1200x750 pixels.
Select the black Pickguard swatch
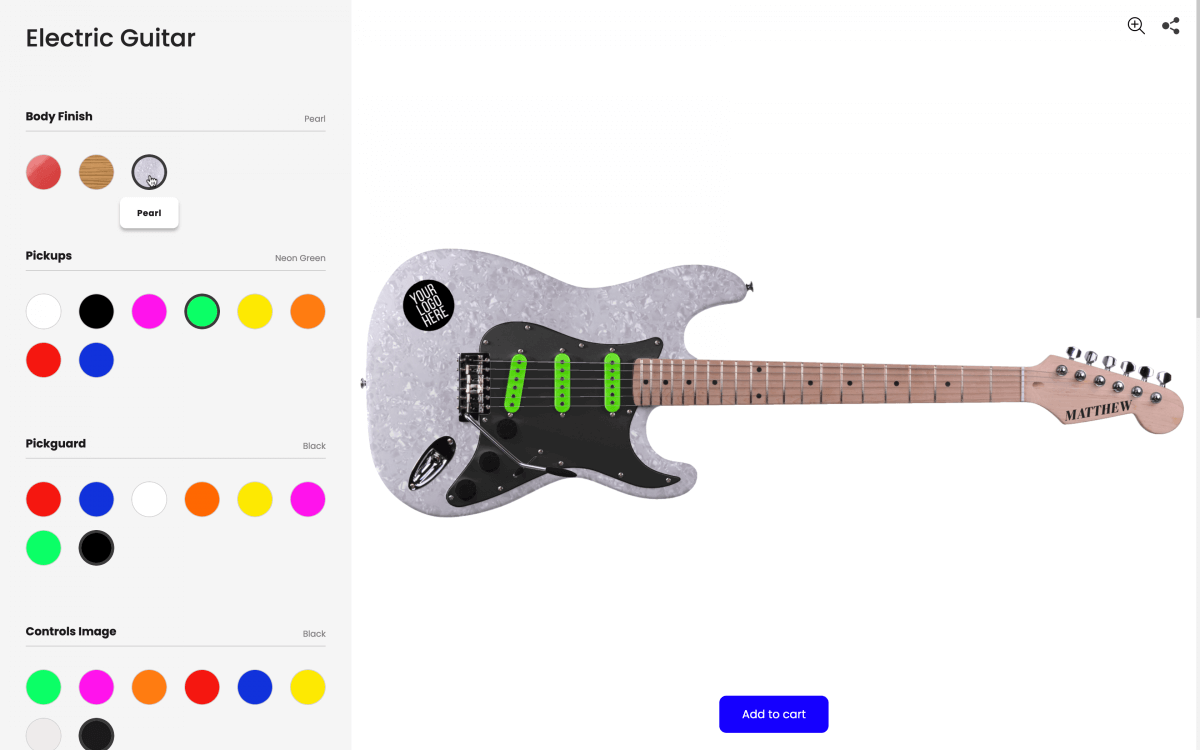(96, 548)
